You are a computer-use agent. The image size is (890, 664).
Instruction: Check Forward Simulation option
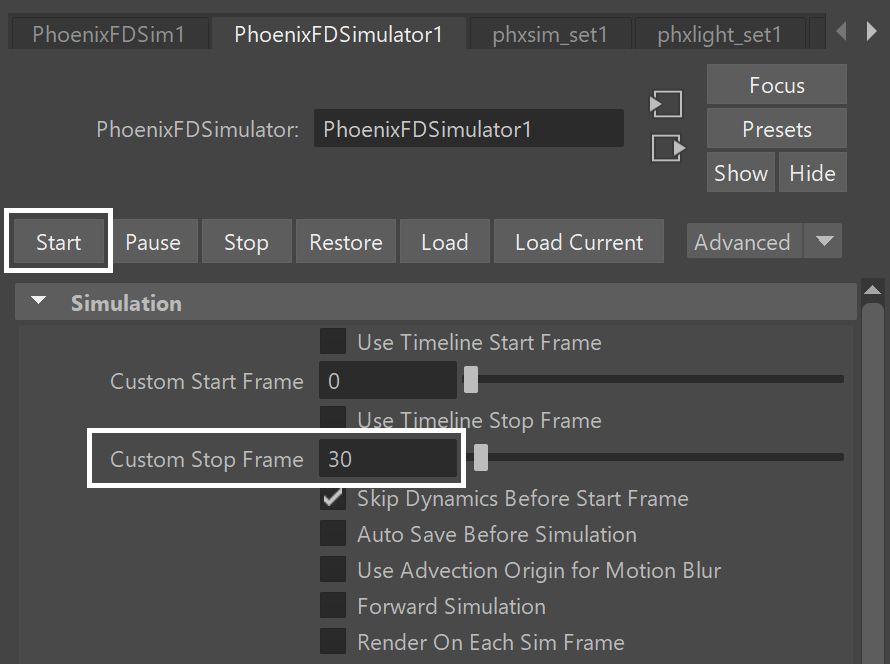(x=333, y=606)
